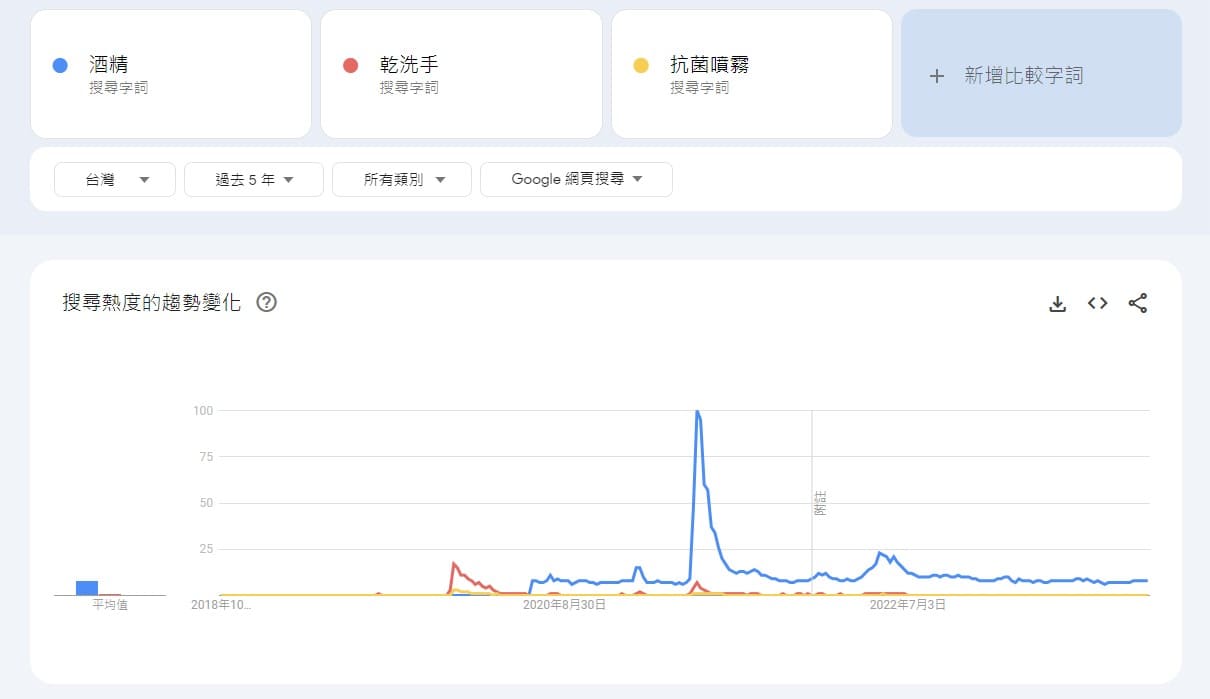Click 搜尋字詞 subtitle under 乾洗手
This screenshot has width=1210, height=699.
[x=409, y=88]
